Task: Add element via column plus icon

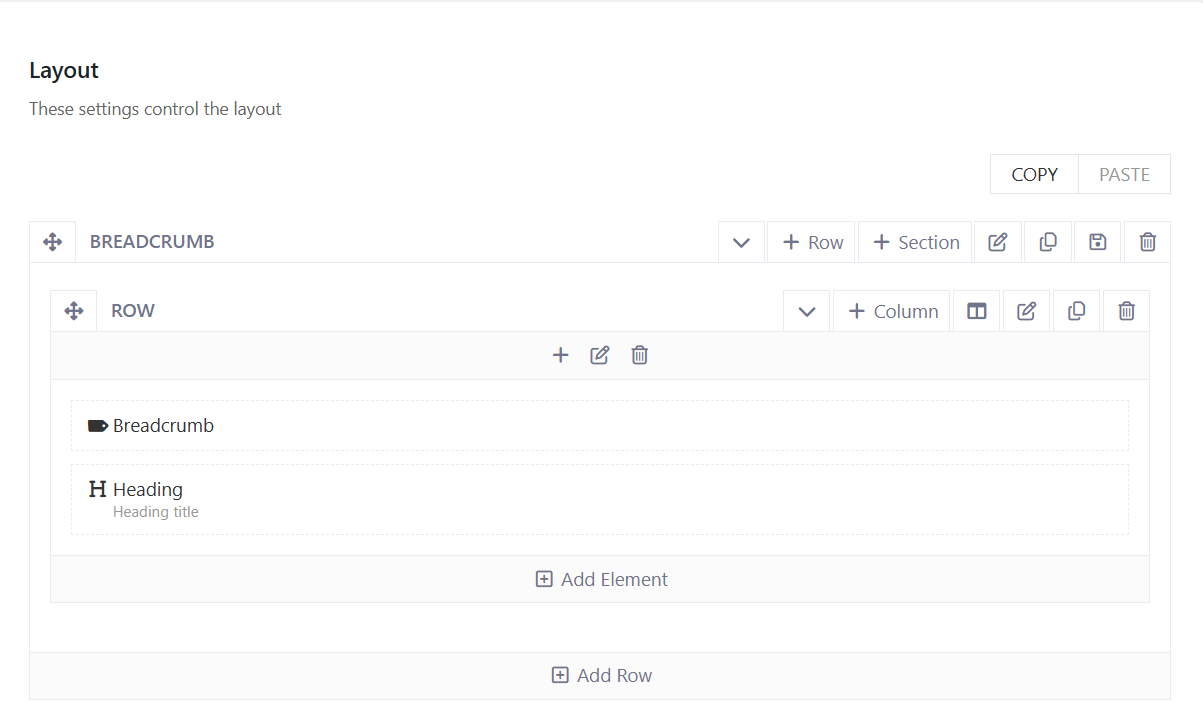Action: click(560, 355)
